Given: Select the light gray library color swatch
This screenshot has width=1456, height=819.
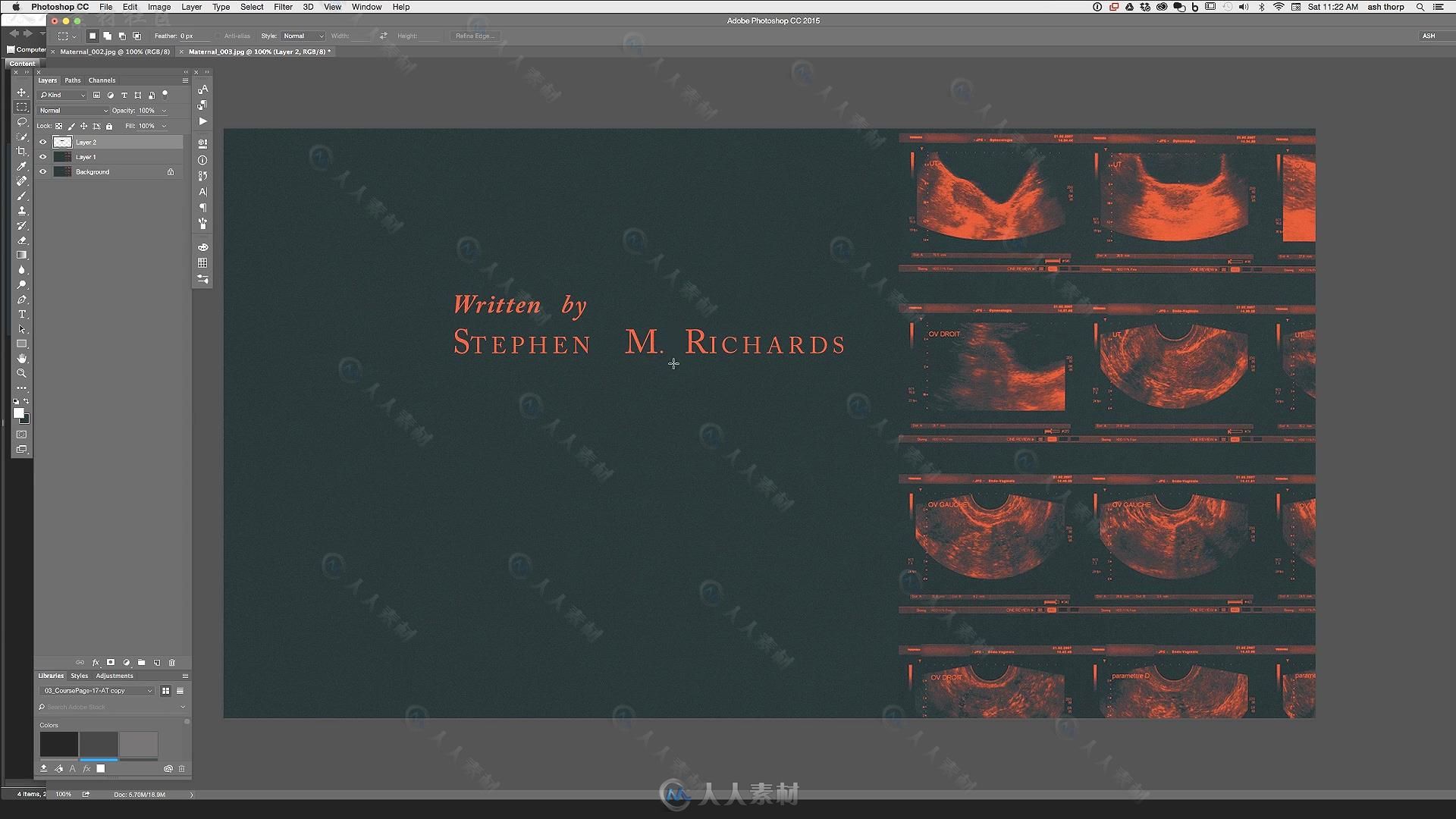Looking at the screenshot, I should [139, 744].
